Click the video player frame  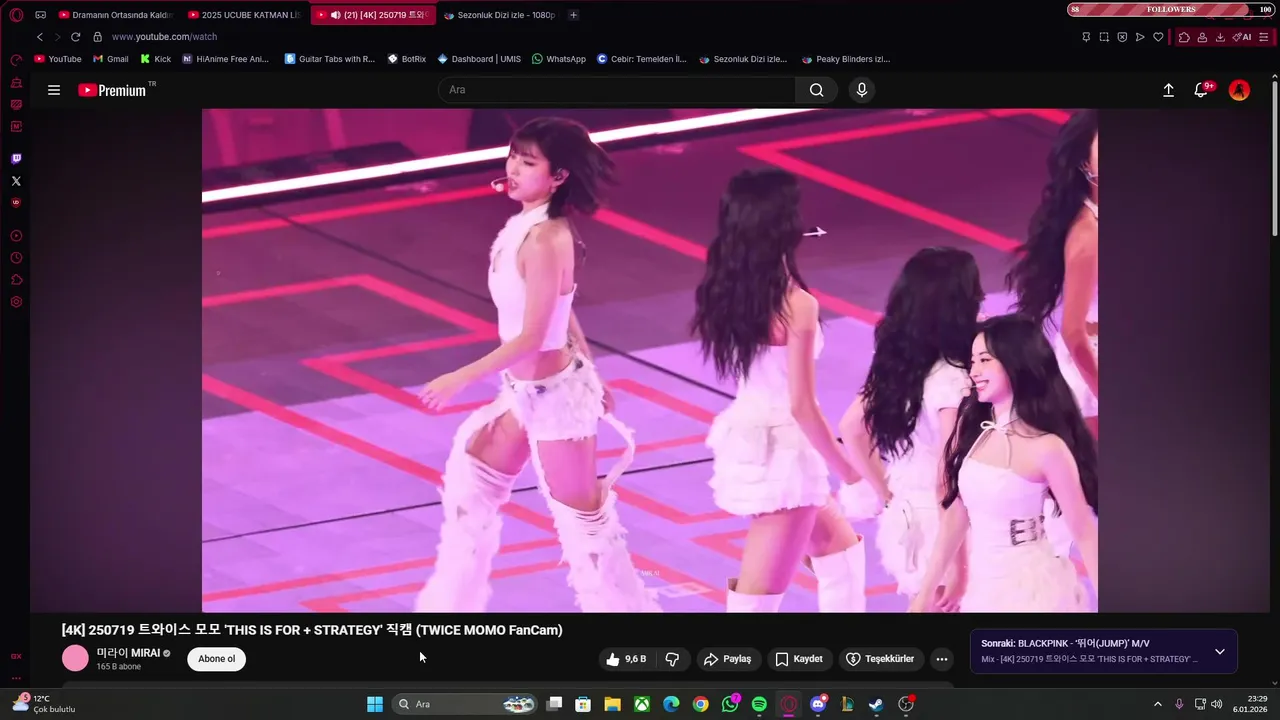(x=649, y=360)
